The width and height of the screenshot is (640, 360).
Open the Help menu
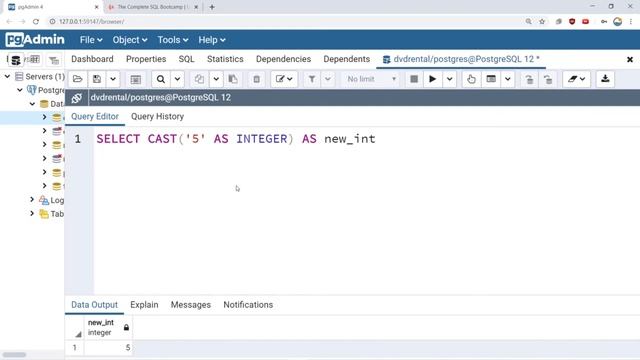pyautogui.click(x=212, y=40)
